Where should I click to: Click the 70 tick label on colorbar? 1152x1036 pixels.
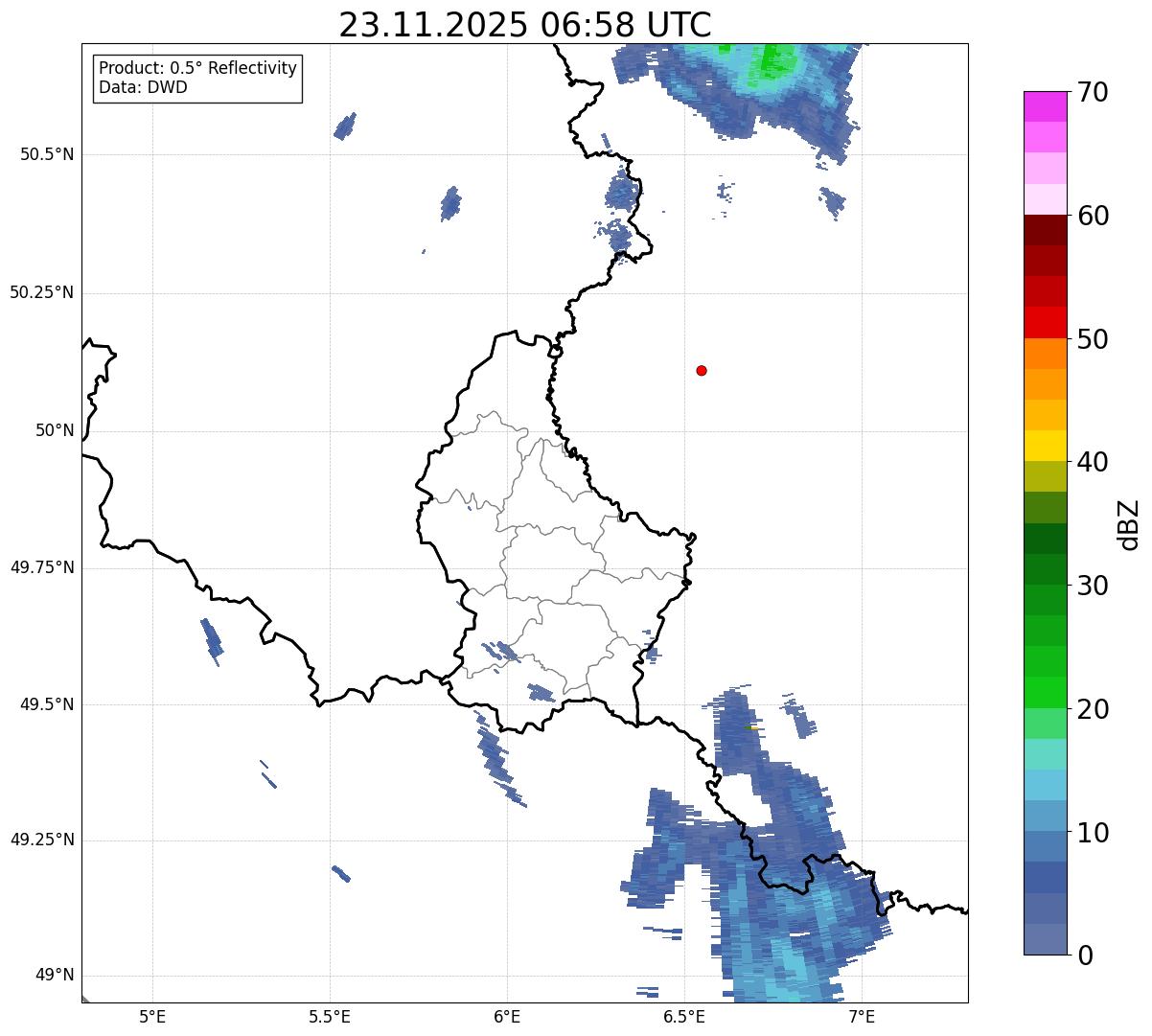pyautogui.click(x=1093, y=93)
